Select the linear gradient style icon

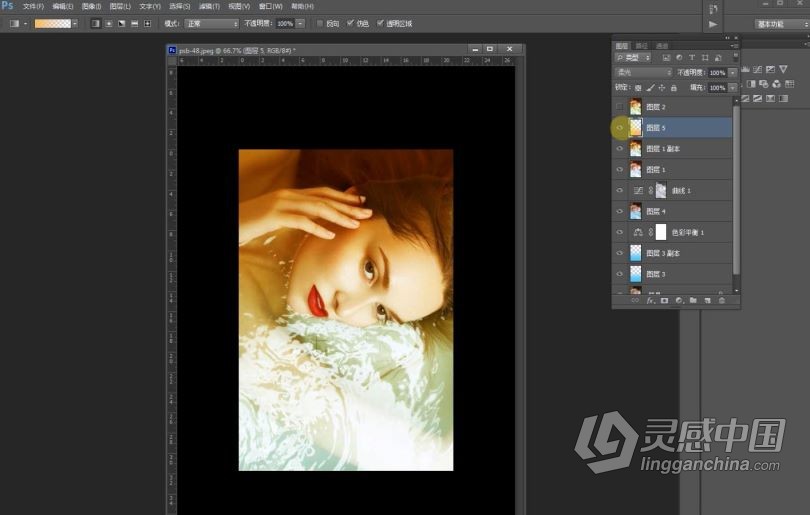coord(96,24)
